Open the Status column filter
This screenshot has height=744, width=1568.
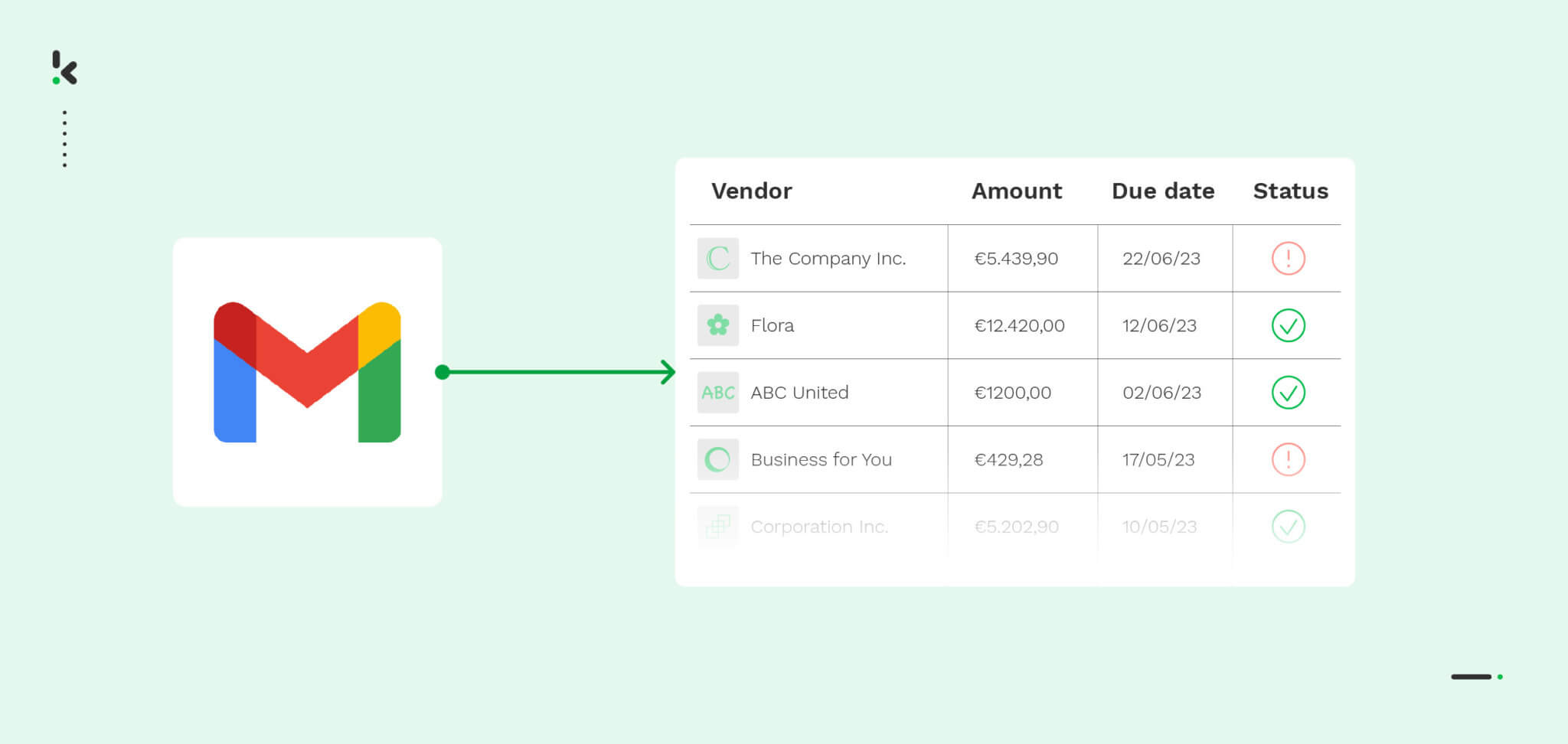click(x=1290, y=191)
